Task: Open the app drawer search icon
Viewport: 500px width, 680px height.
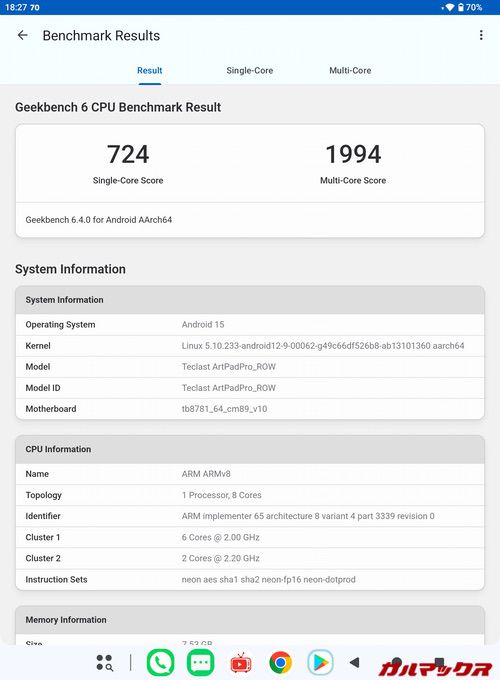Action: 105,662
